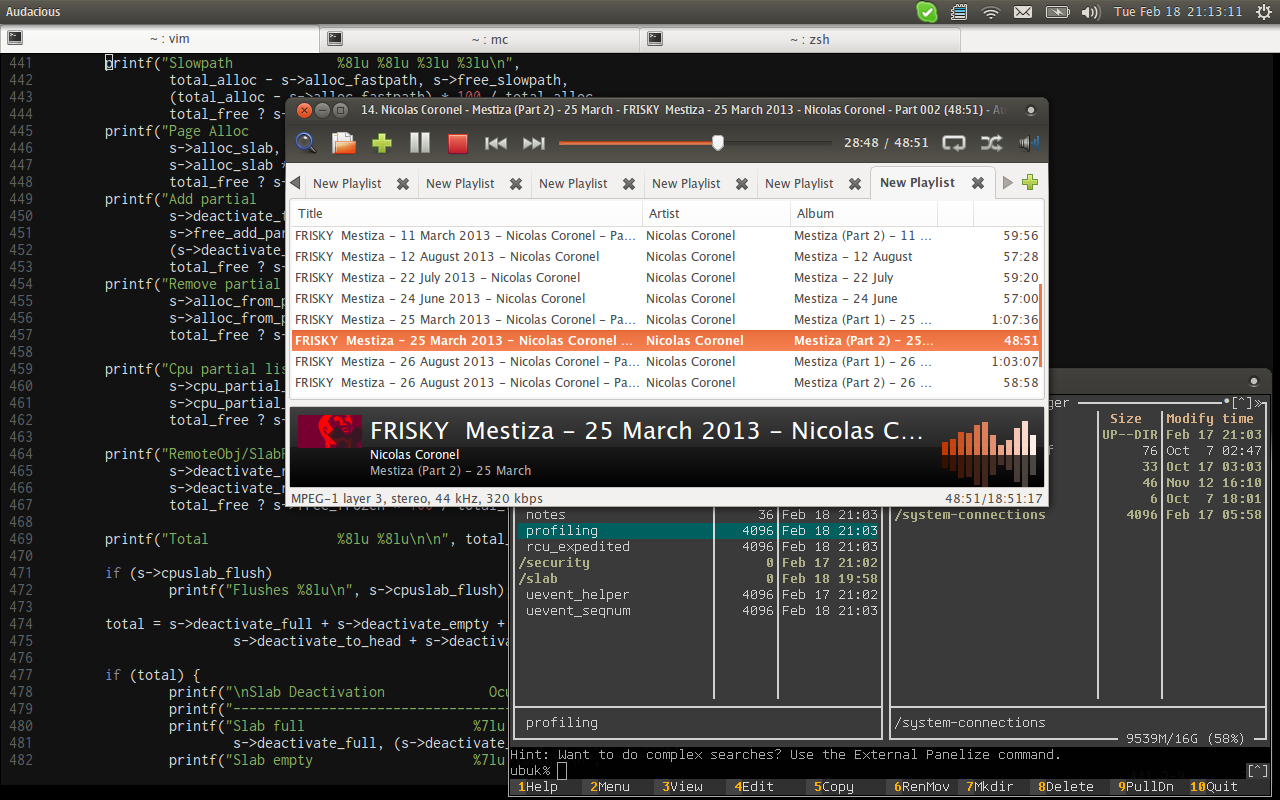Select the 58:58 Mestiza 26 August track
The height and width of the screenshot is (800, 1280).
click(665, 383)
